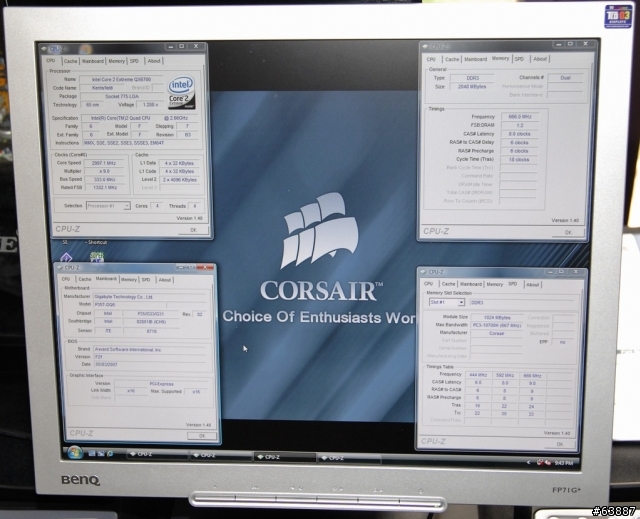Open About tab in Mainboard window
The width and height of the screenshot is (640, 519).
(164, 280)
